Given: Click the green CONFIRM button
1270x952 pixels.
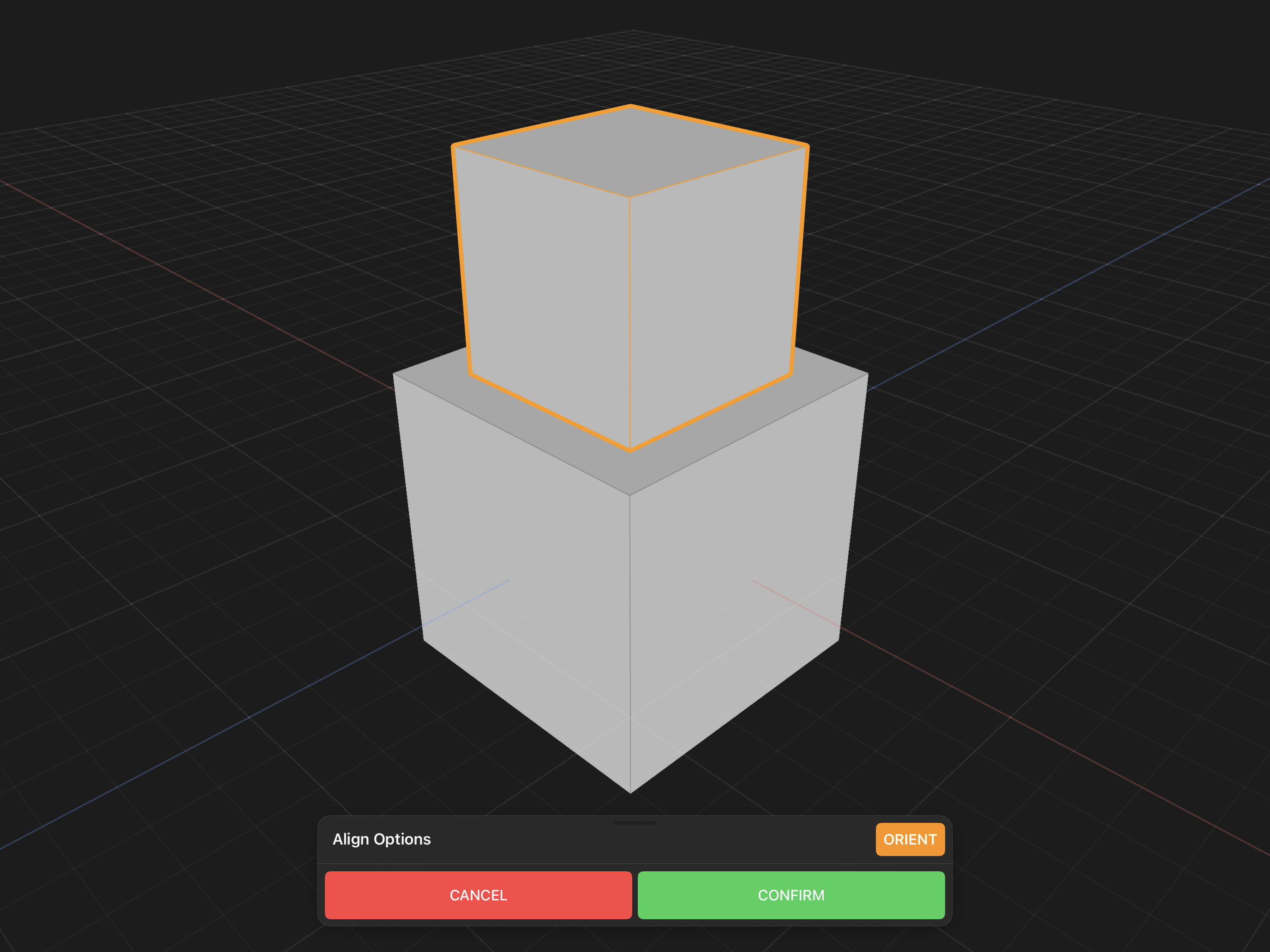Looking at the screenshot, I should coord(791,895).
